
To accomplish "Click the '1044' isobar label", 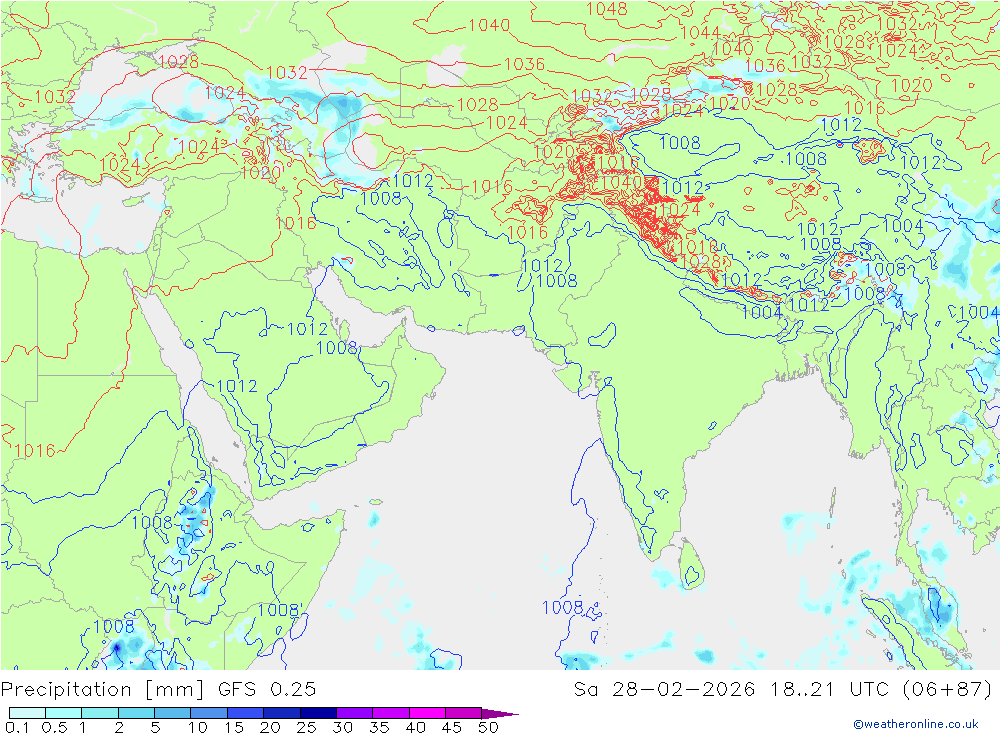I will pos(700,33).
